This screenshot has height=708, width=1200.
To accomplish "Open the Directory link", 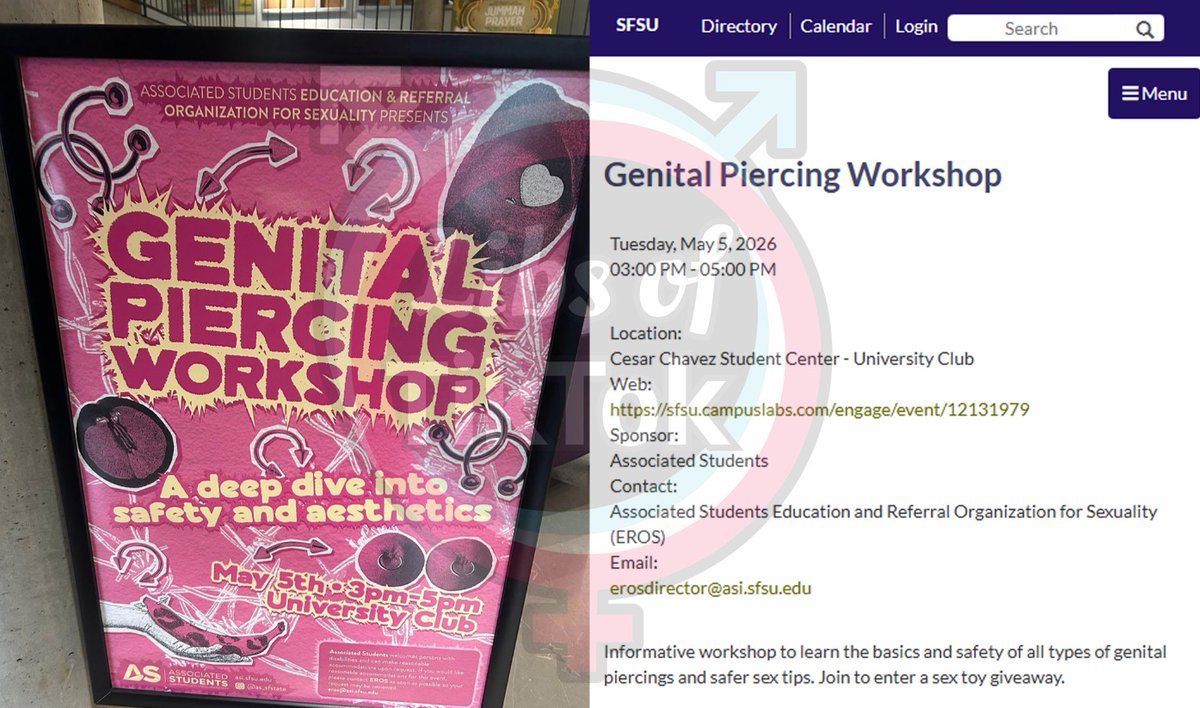I will tap(739, 26).
